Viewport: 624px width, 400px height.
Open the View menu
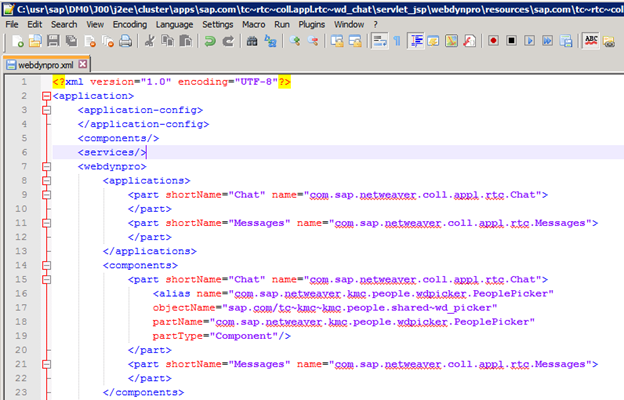point(95,25)
